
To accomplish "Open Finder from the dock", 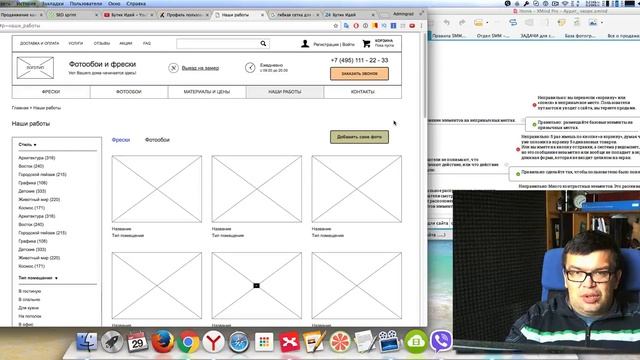I will click(87, 342).
